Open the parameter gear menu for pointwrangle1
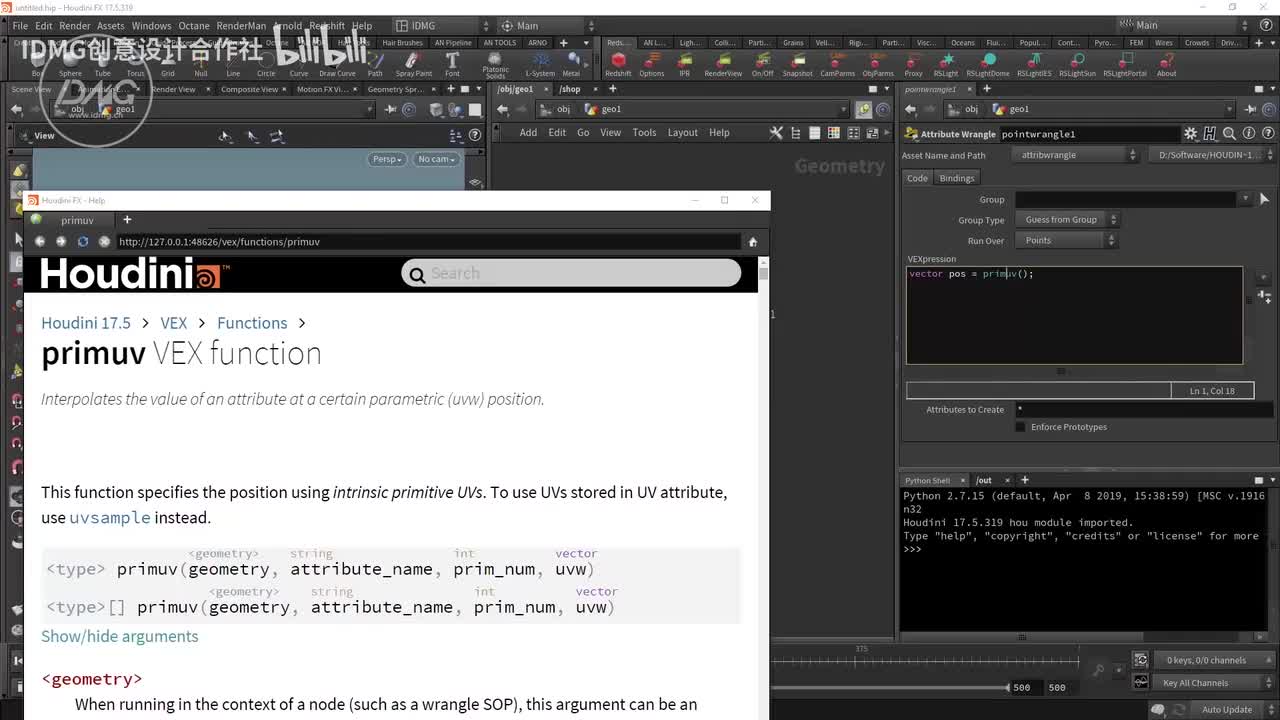 tap(1190, 134)
